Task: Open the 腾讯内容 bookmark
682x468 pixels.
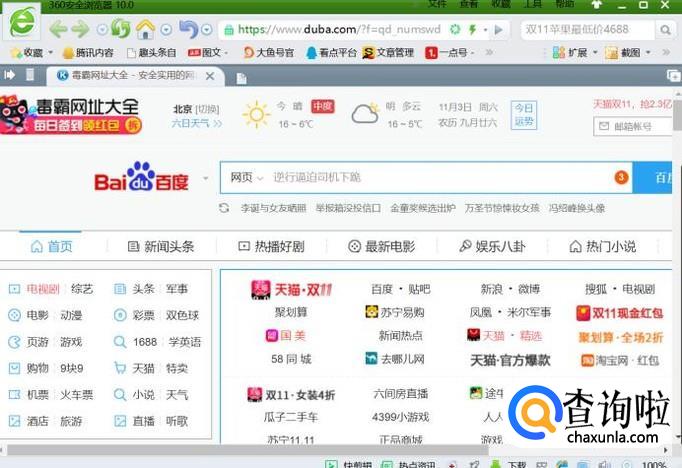Action: 88,53
